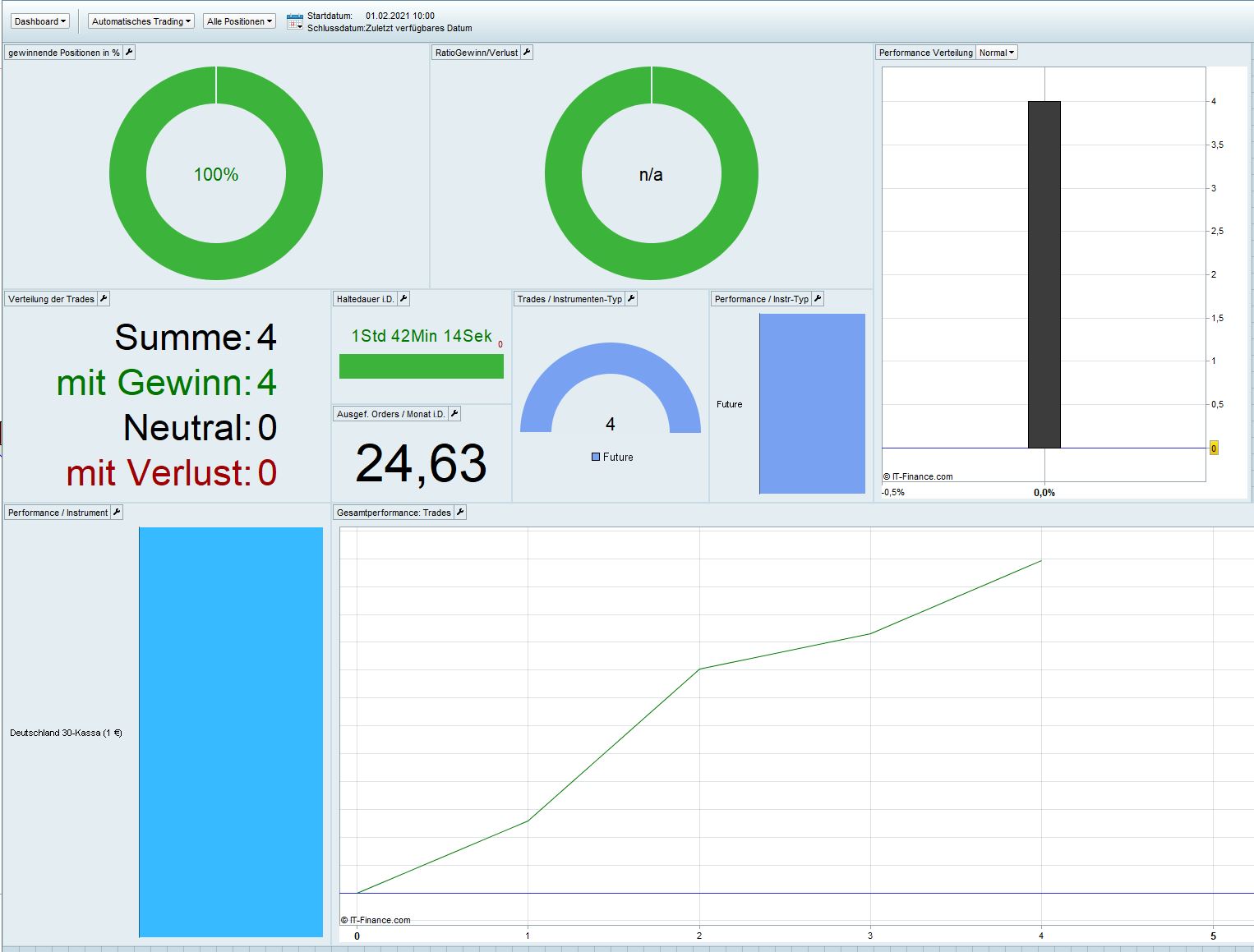Open settings wrench for gewinnende Positionen panel
Screen dimensions: 1254x952
(129, 53)
